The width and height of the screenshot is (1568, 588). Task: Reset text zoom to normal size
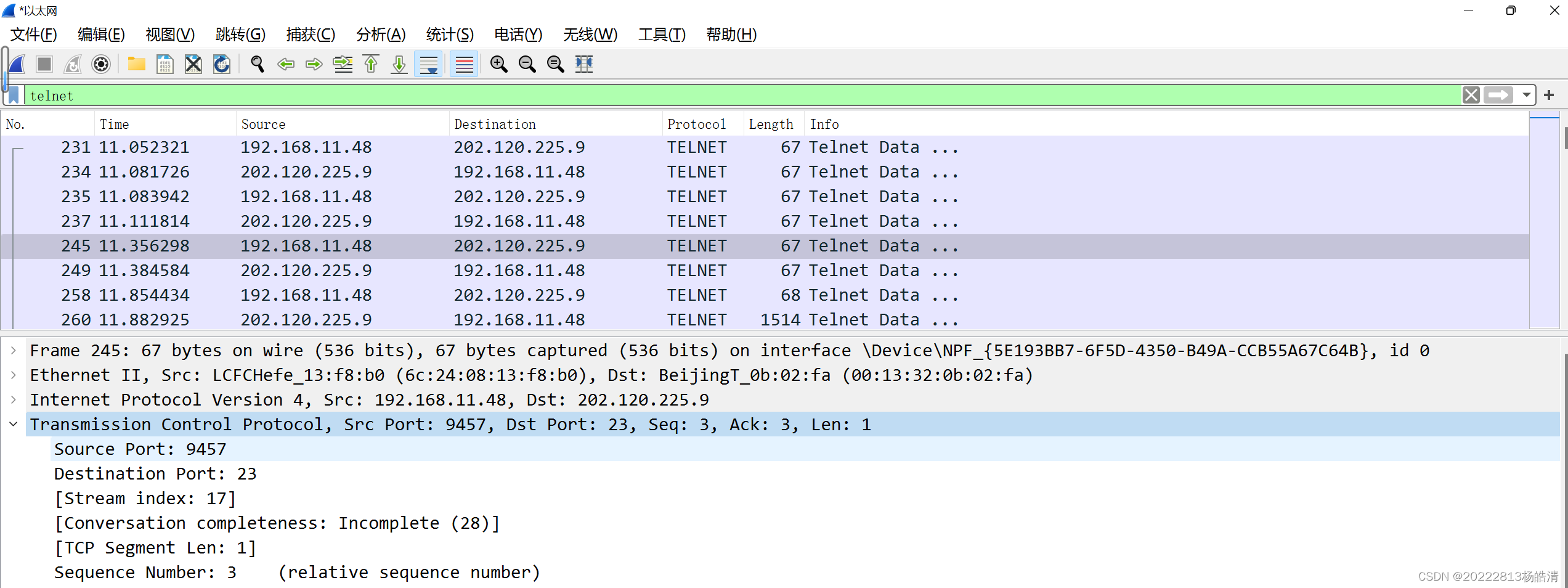(x=556, y=64)
